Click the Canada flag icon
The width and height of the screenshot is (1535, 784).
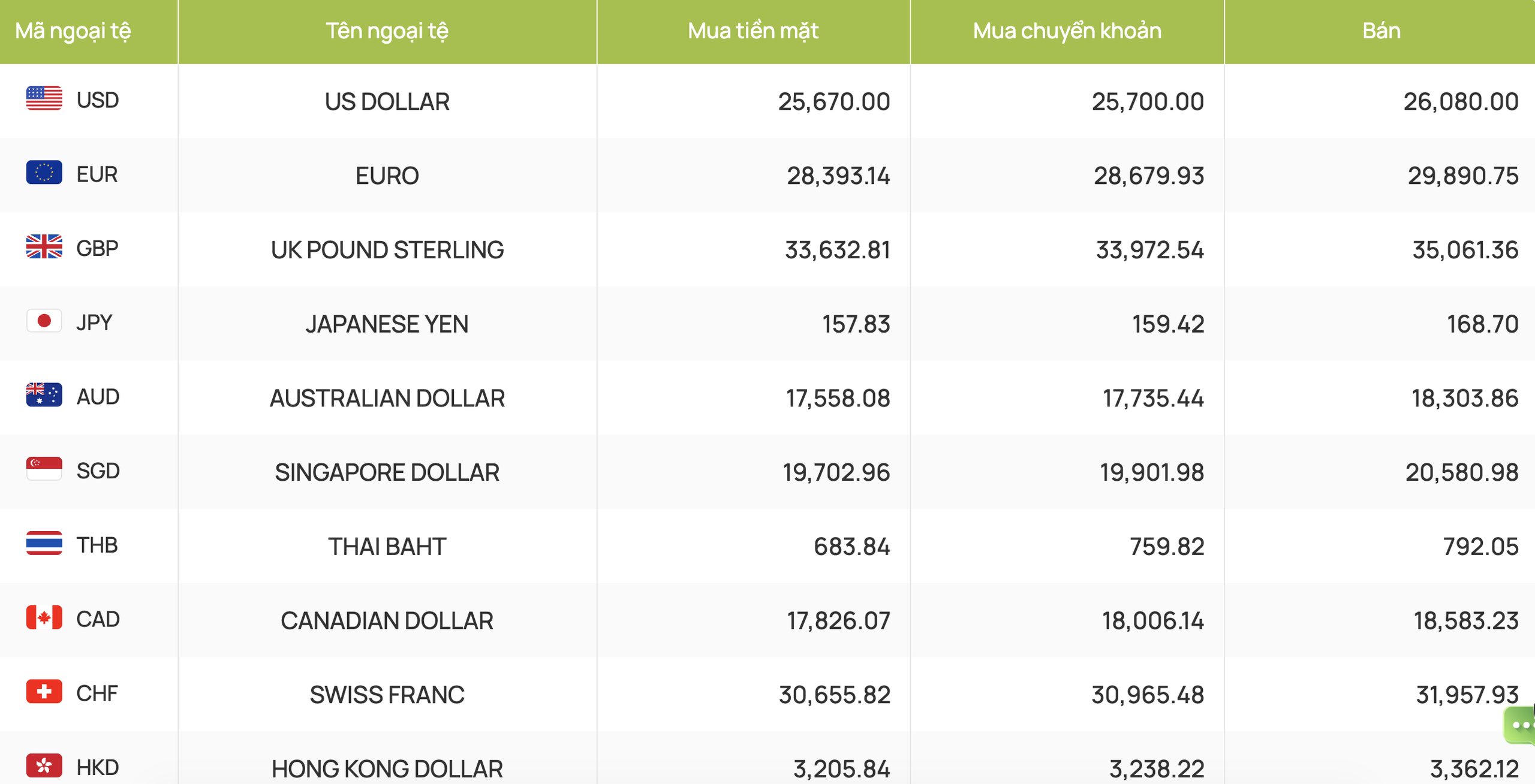click(44, 617)
